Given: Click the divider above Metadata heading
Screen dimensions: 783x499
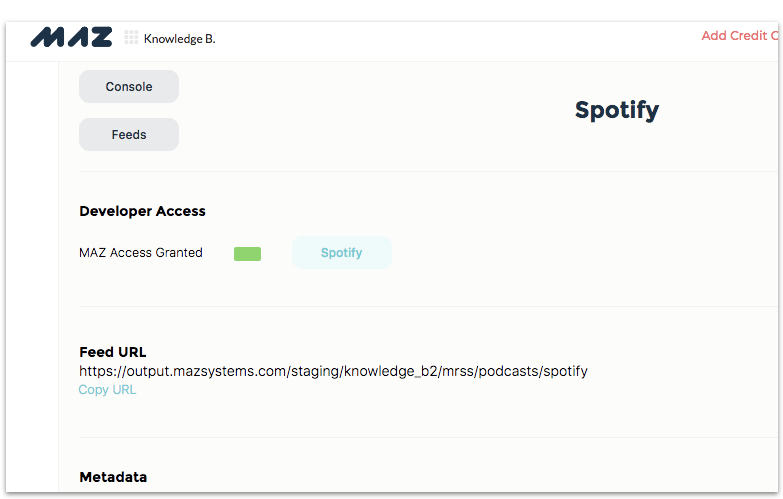Looking at the screenshot, I should click(428, 438).
